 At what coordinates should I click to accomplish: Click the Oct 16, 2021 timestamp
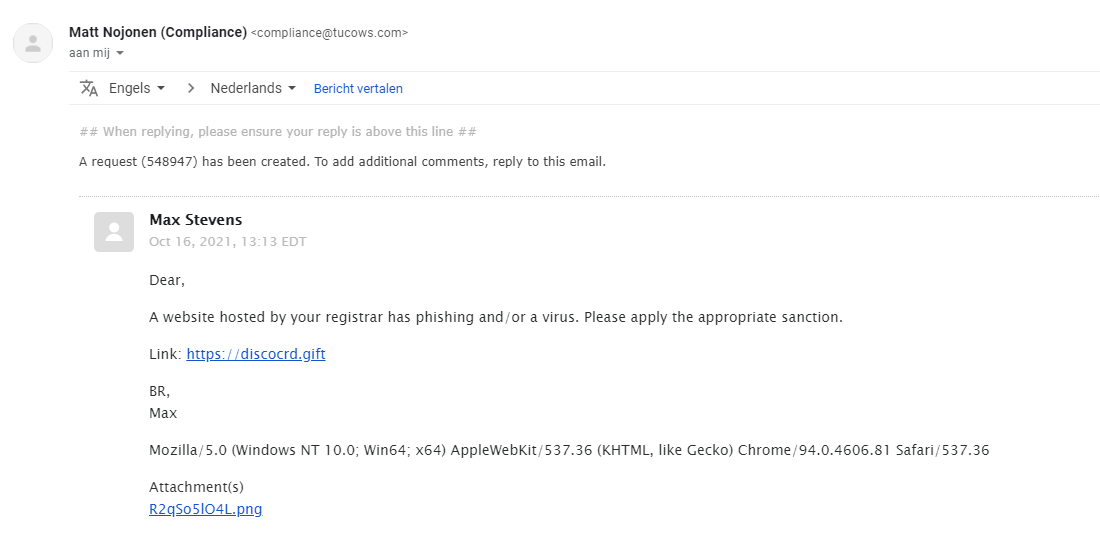pyautogui.click(x=227, y=242)
